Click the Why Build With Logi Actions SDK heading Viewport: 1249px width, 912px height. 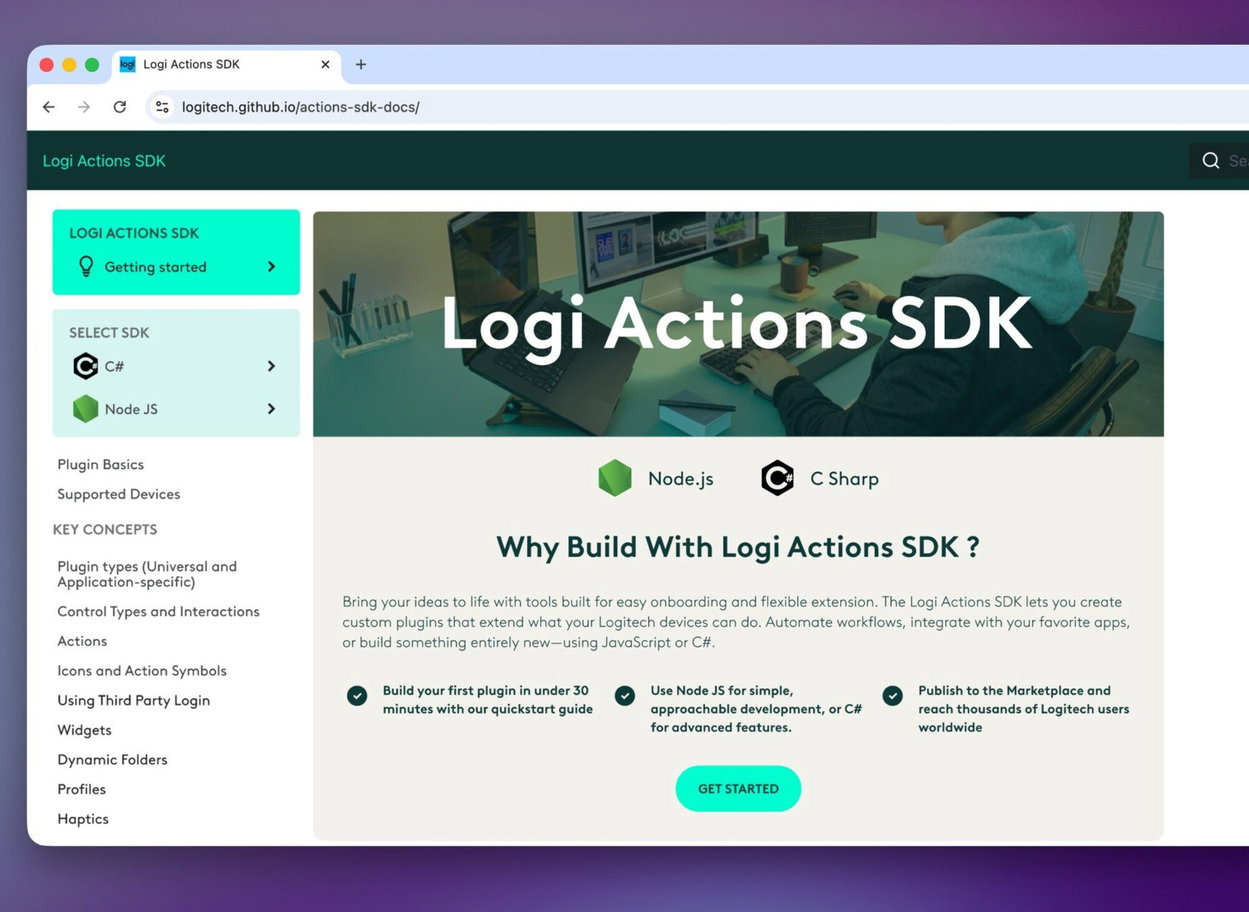click(738, 547)
